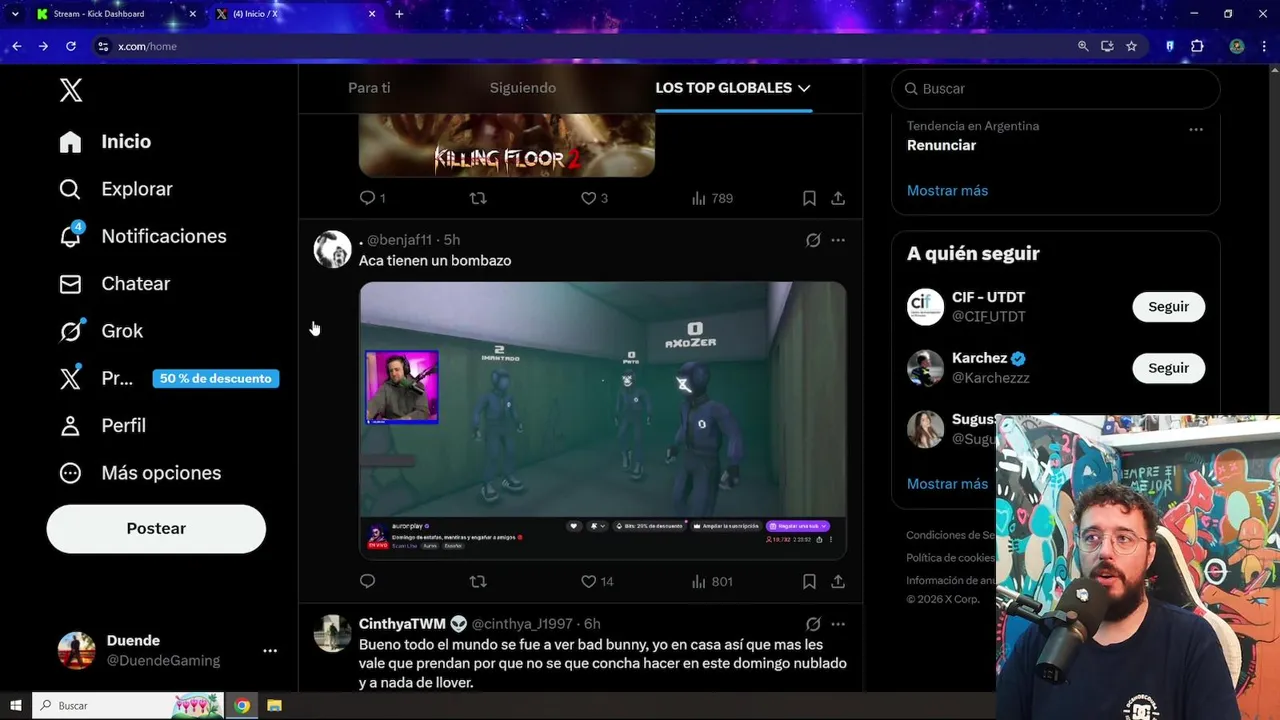Open CinthyaTWM avatar

[x=333, y=633]
